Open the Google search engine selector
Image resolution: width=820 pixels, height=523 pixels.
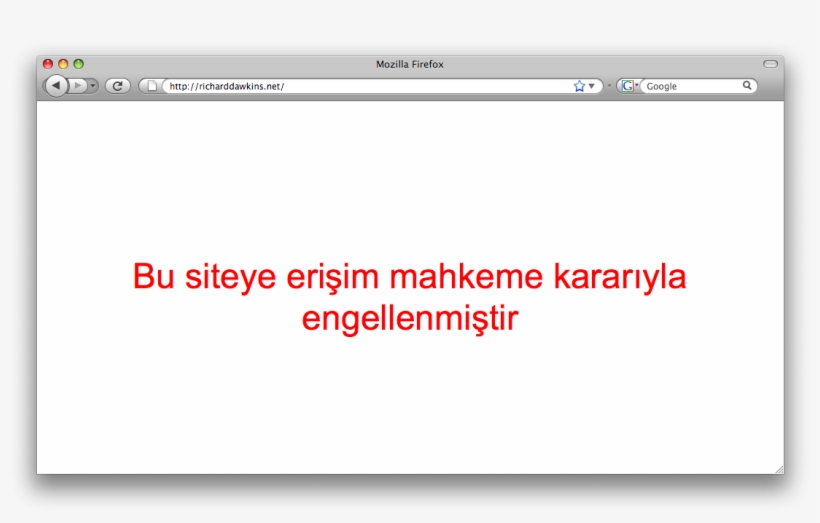[x=629, y=86]
